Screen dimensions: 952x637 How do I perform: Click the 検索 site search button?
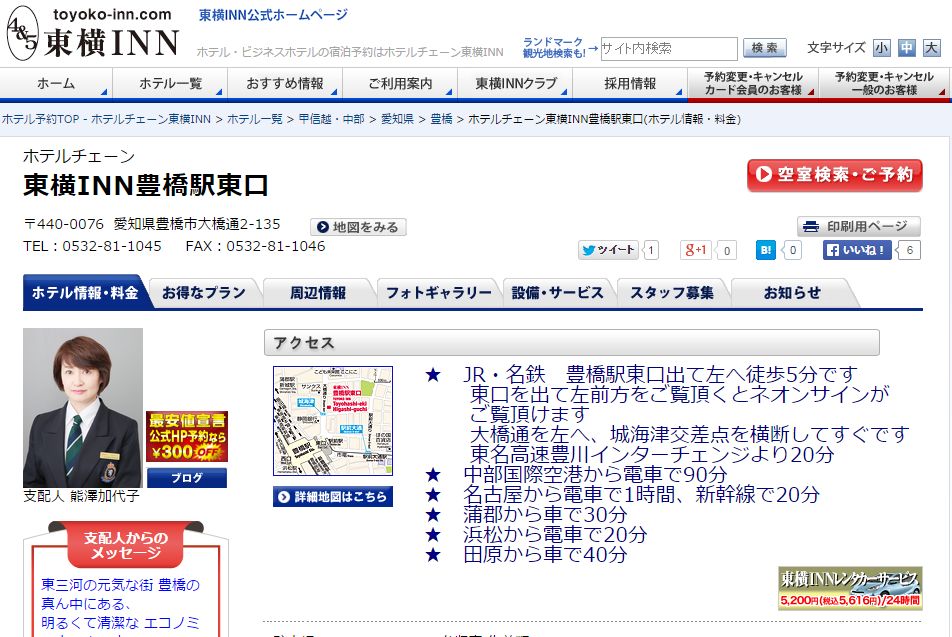coord(764,48)
